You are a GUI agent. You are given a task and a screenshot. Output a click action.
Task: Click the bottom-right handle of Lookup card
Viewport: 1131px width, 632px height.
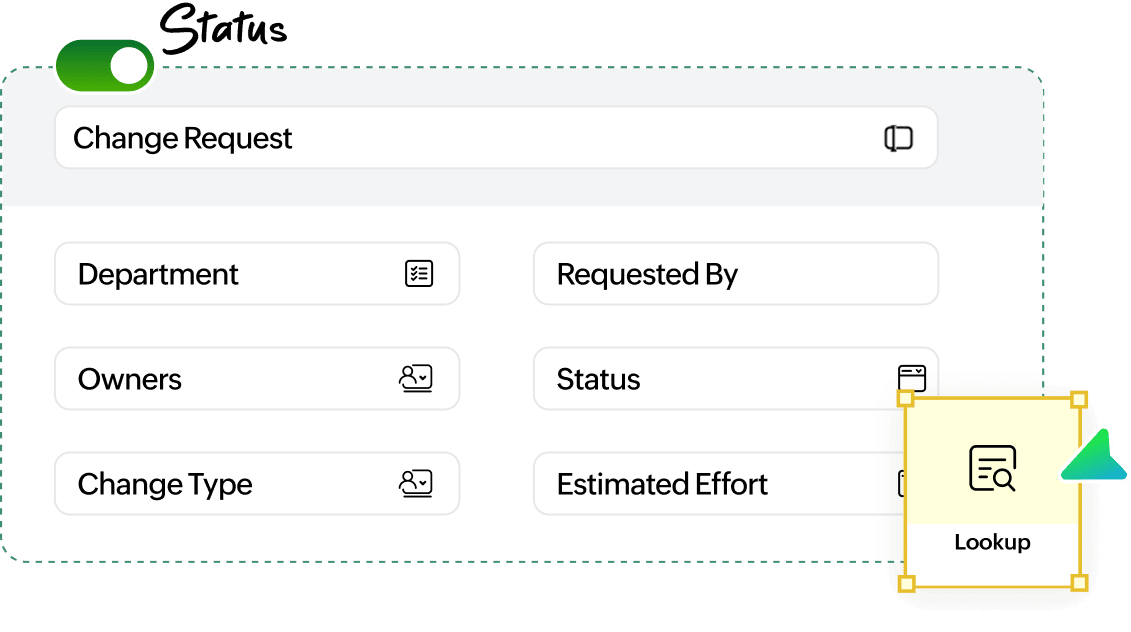tap(1079, 583)
